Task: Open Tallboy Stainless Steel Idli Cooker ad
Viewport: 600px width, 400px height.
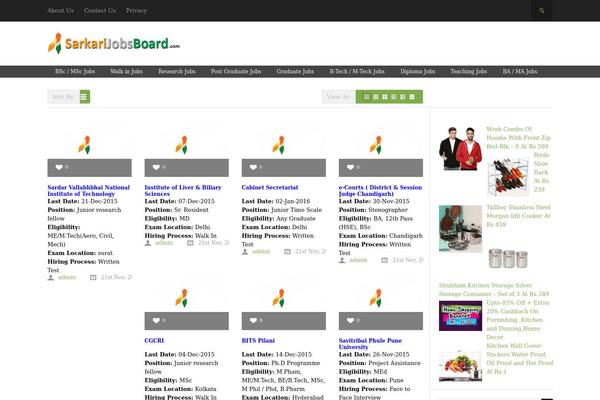Action: click(518, 216)
